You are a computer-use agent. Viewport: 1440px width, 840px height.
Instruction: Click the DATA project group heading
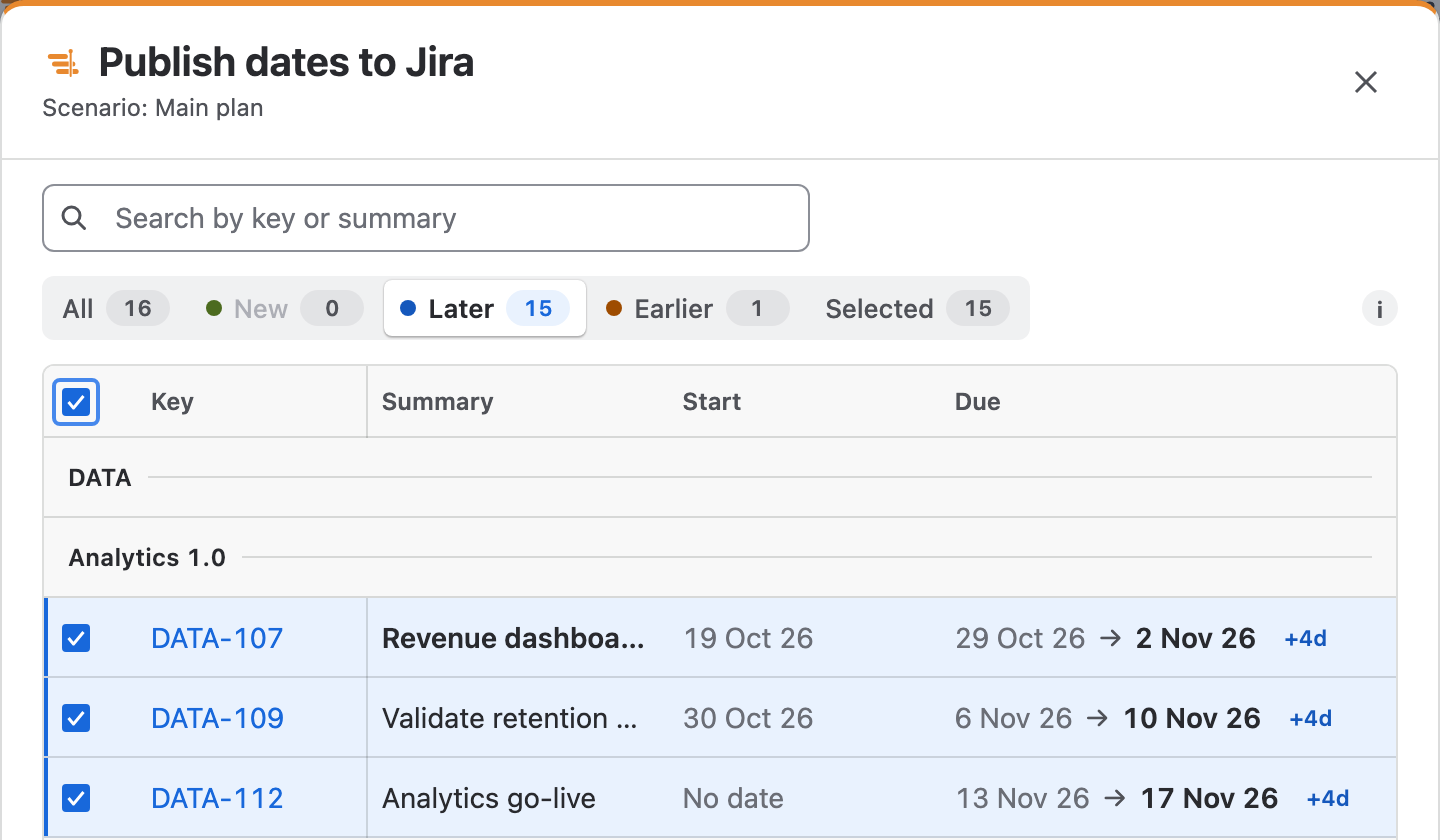[100, 478]
